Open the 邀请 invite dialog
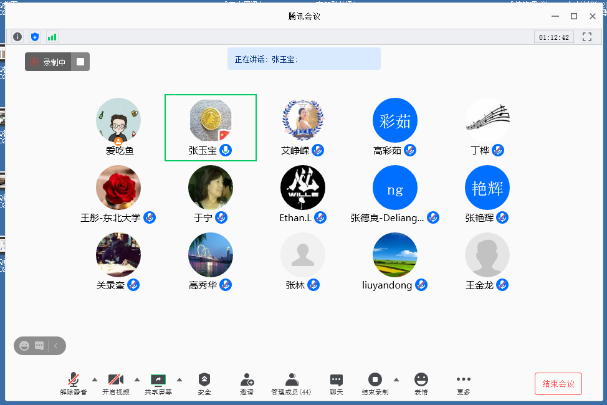The image size is (607, 405). coord(246,383)
